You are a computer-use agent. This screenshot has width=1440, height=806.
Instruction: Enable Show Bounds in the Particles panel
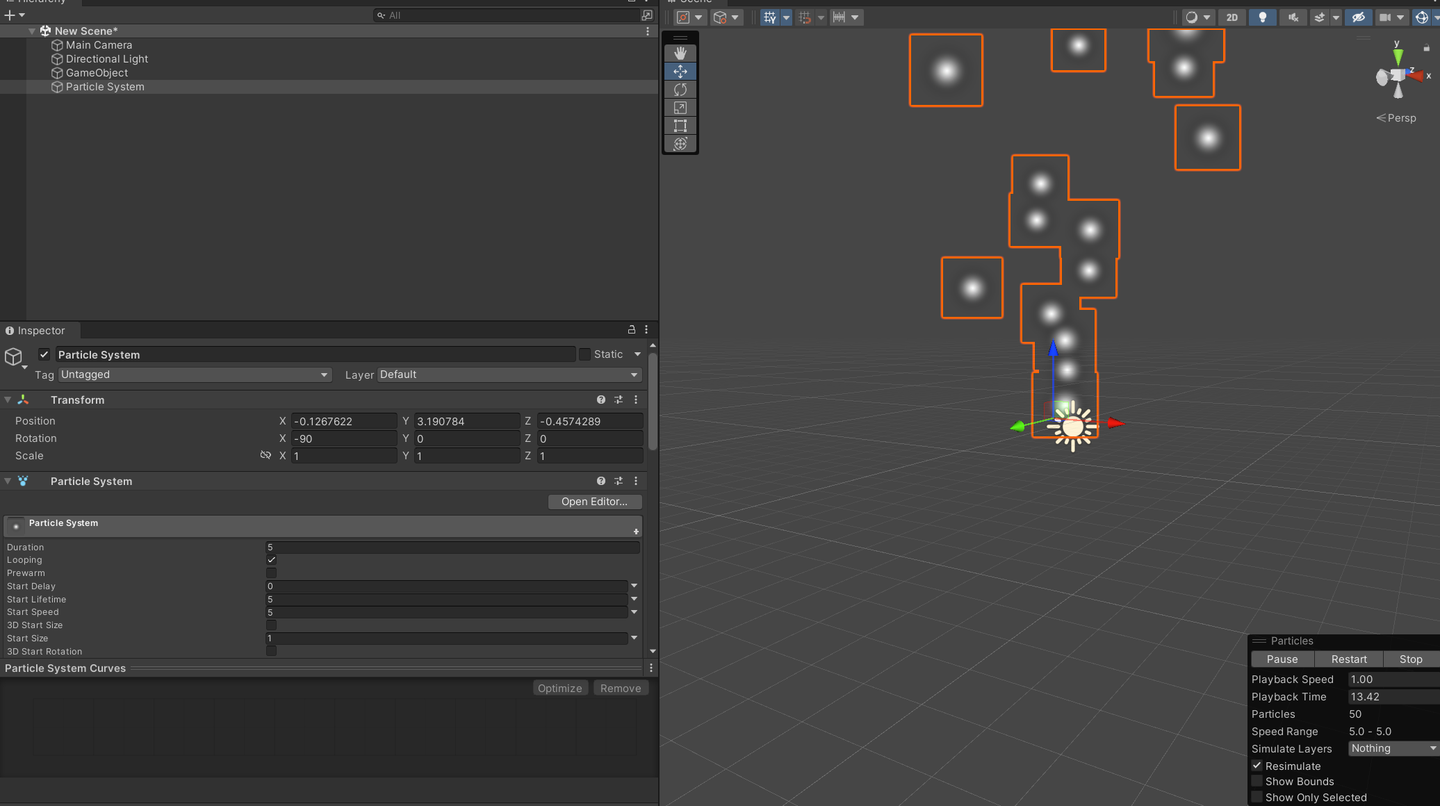click(1257, 781)
